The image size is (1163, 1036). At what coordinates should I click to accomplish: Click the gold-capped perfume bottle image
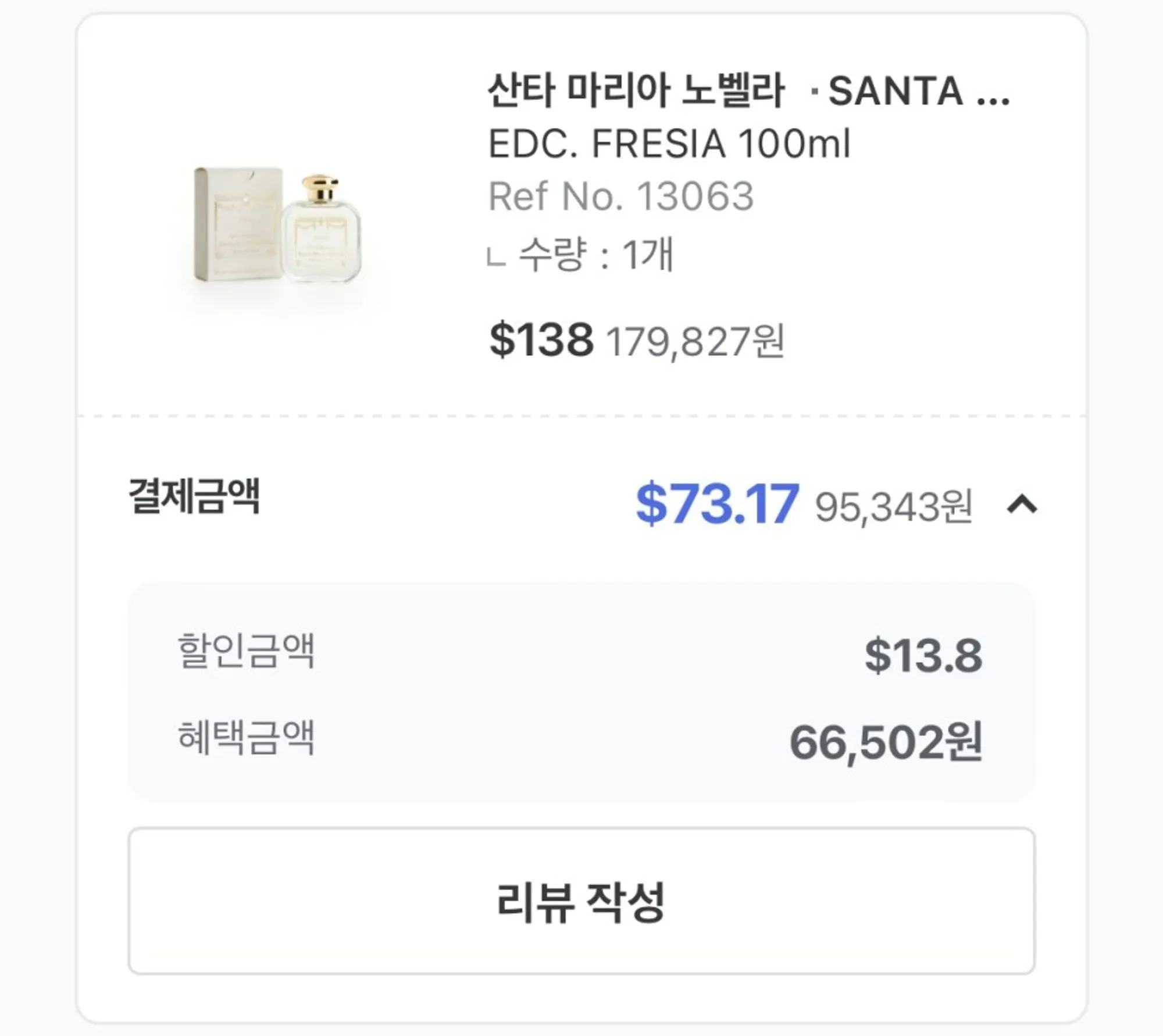[x=320, y=228]
